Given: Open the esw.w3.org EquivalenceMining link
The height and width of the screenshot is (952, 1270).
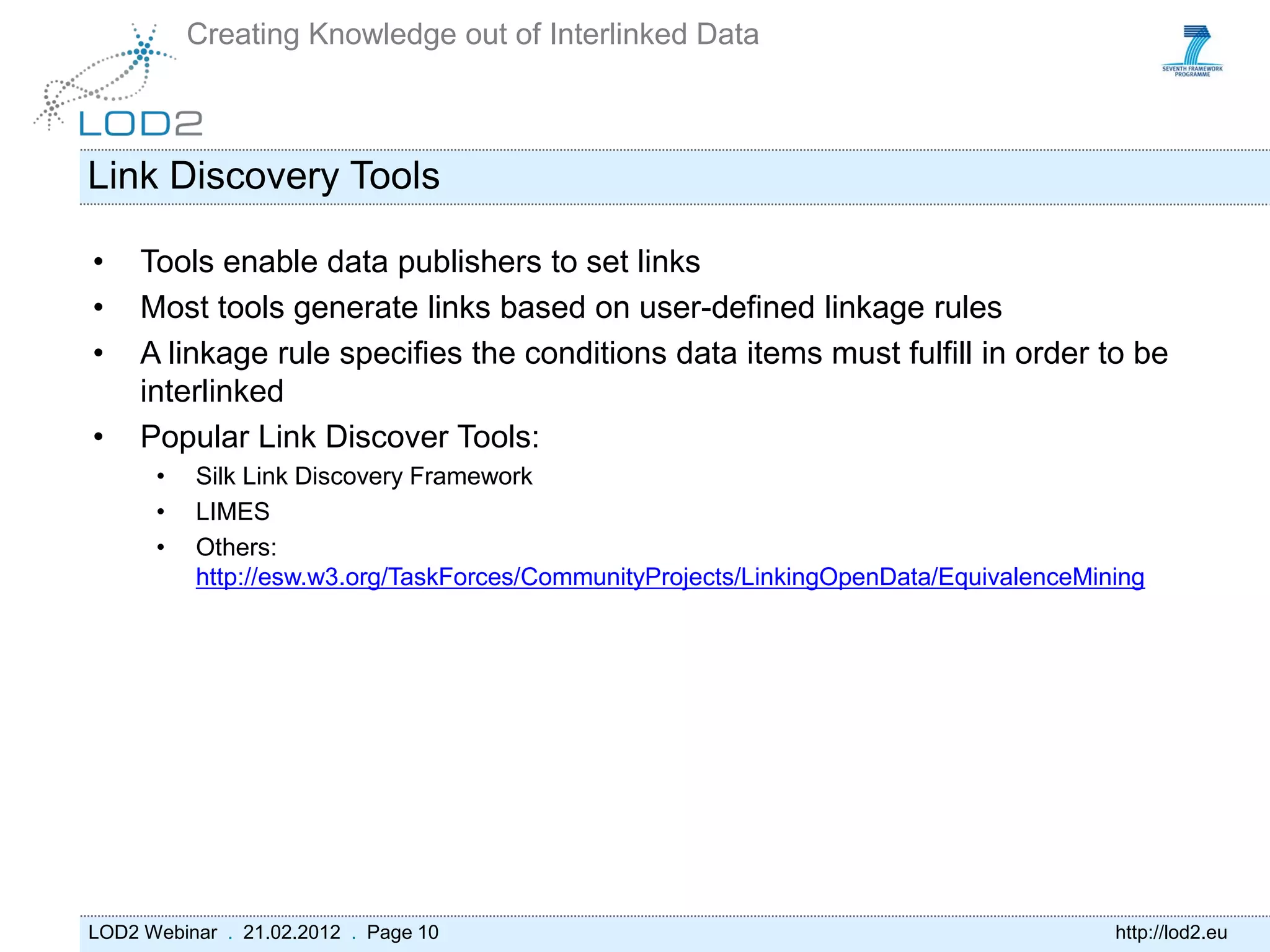Looking at the screenshot, I should [670, 577].
